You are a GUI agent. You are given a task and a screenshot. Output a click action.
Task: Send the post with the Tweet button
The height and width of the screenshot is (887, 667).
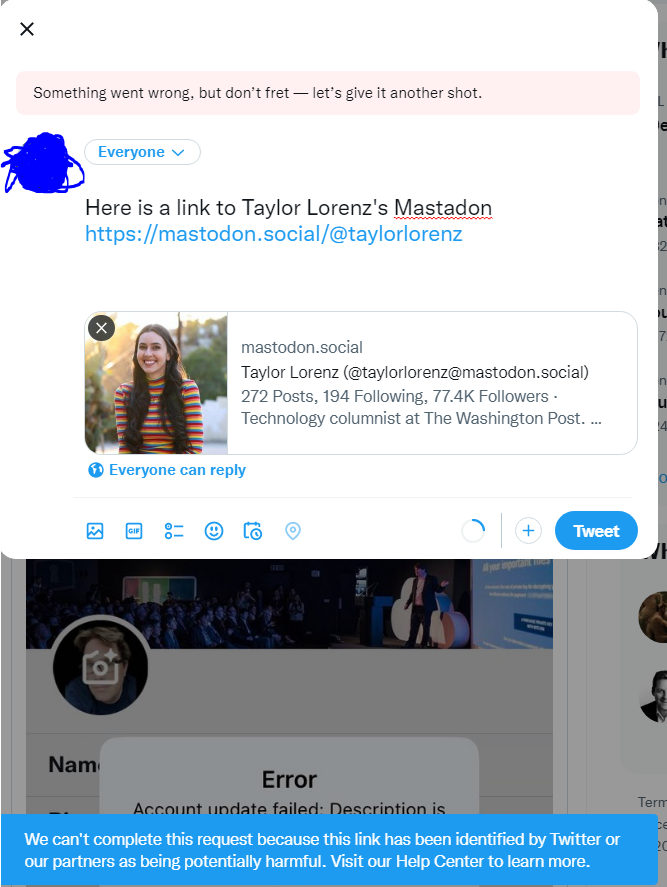coord(596,531)
